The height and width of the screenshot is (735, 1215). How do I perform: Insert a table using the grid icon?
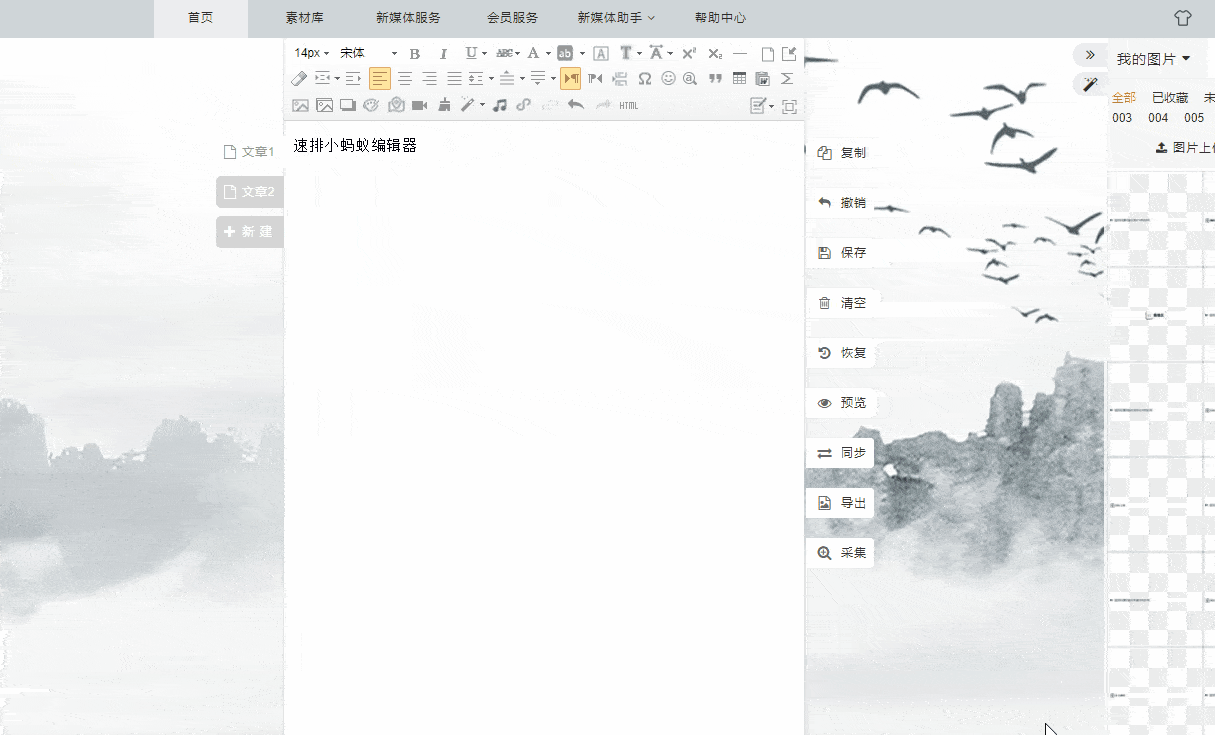pyautogui.click(x=739, y=78)
